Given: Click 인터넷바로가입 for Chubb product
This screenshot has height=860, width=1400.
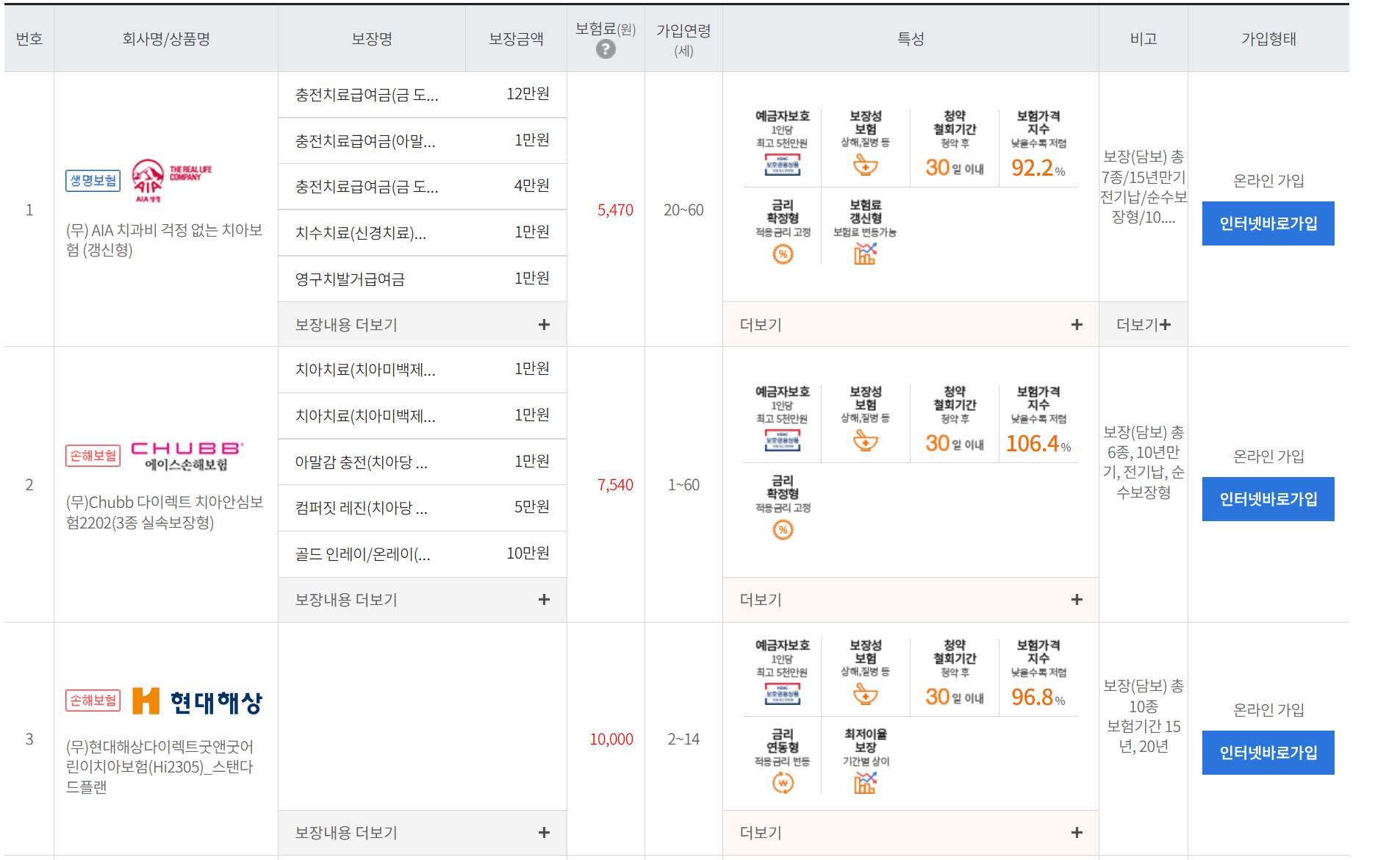Looking at the screenshot, I should [x=1268, y=499].
